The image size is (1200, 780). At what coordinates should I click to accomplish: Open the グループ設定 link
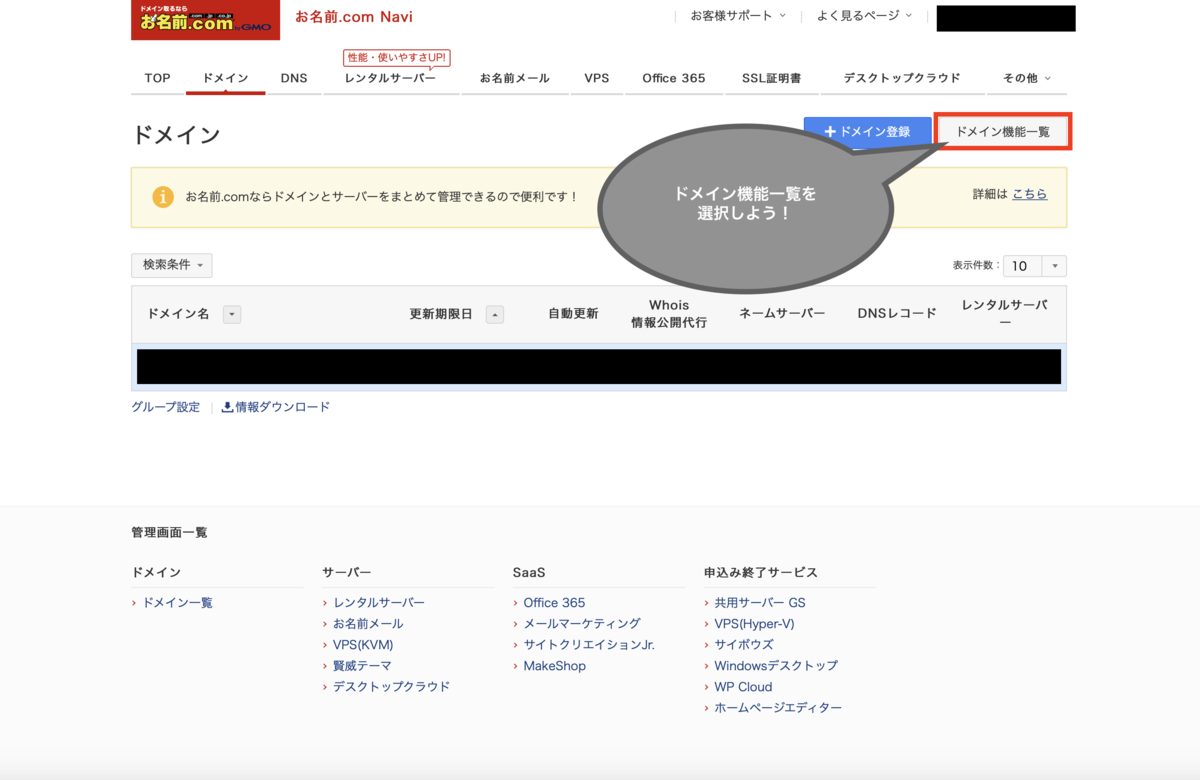[x=166, y=407]
